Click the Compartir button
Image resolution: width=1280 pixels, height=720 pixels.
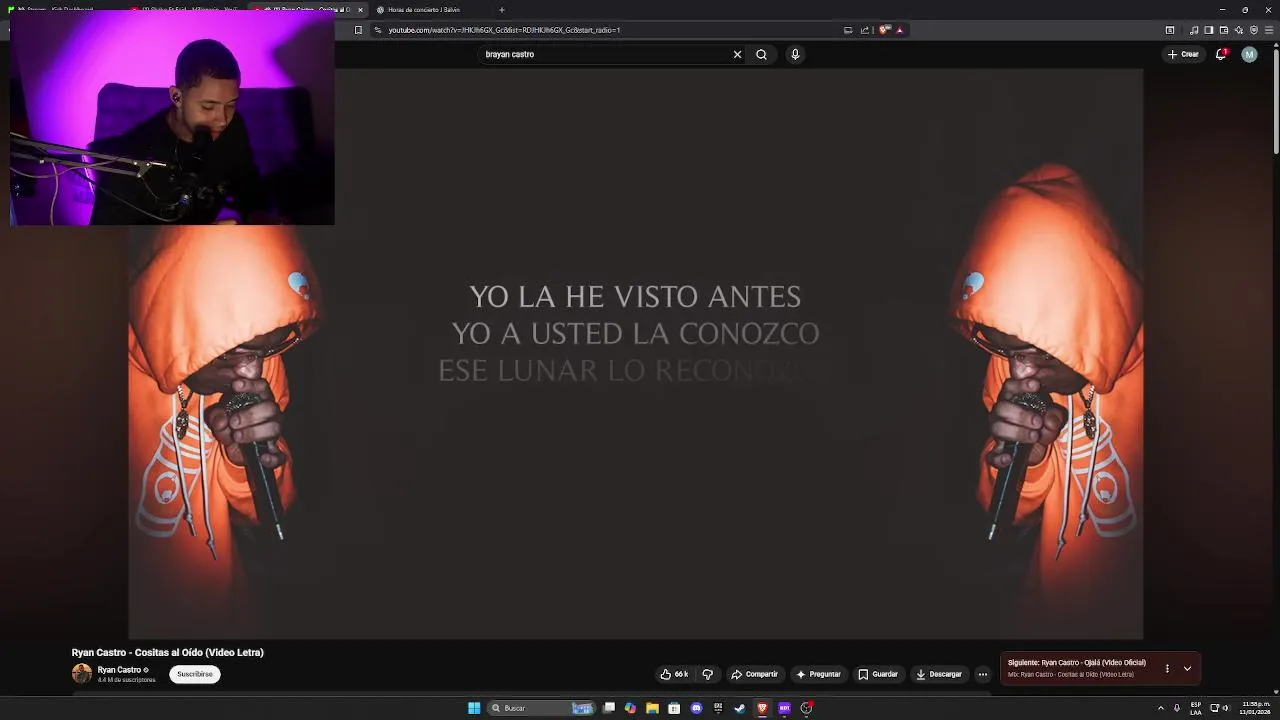(754, 674)
